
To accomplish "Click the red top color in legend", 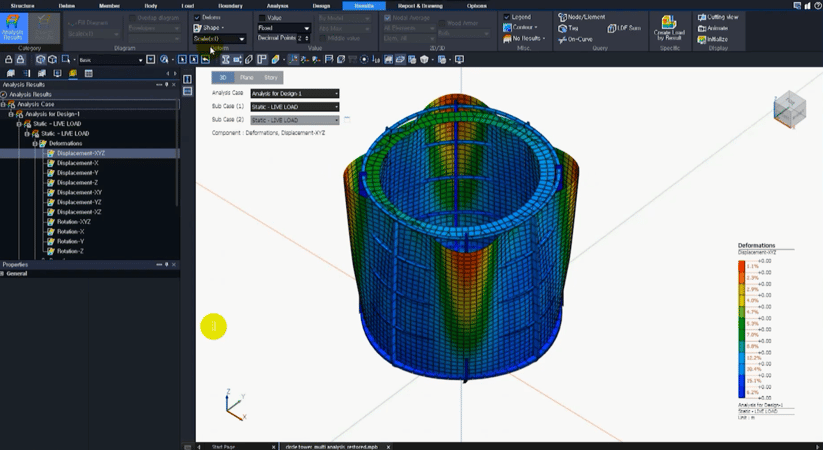I will [x=741, y=265].
